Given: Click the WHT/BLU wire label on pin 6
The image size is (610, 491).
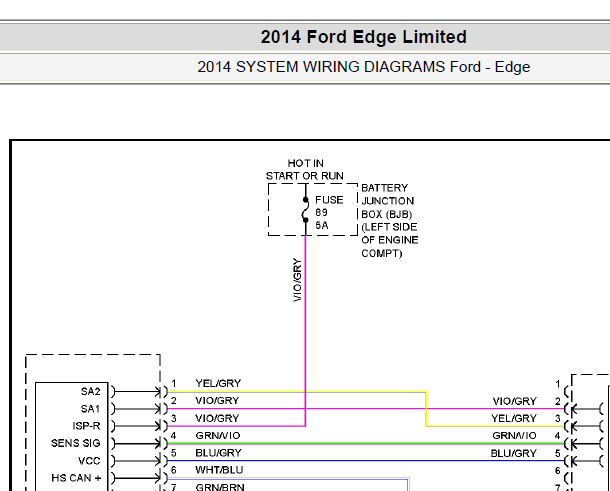Looking at the screenshot, I should tap(219, 470).
